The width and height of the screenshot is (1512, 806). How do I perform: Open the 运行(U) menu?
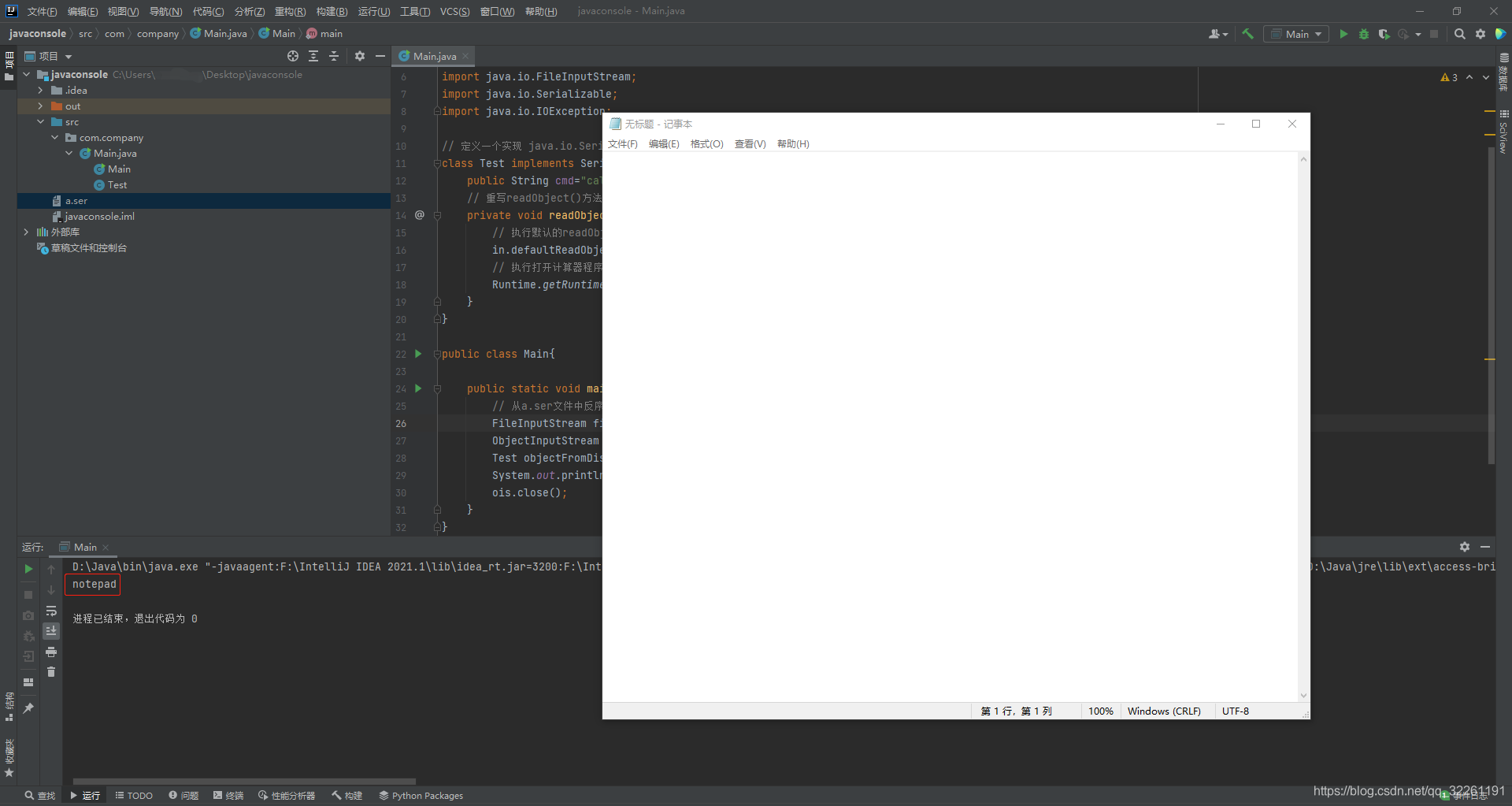373,11
